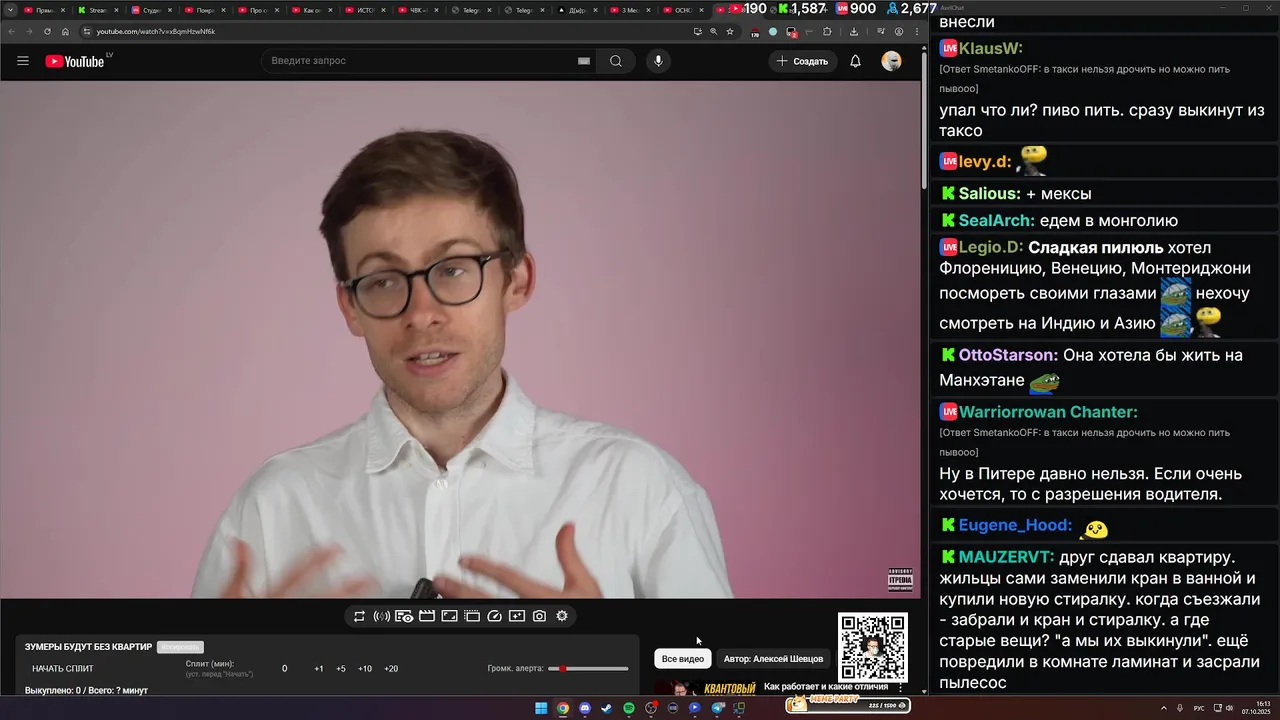Click chat username KlausW
The image size is (1280, 720).
pos(990,48)
